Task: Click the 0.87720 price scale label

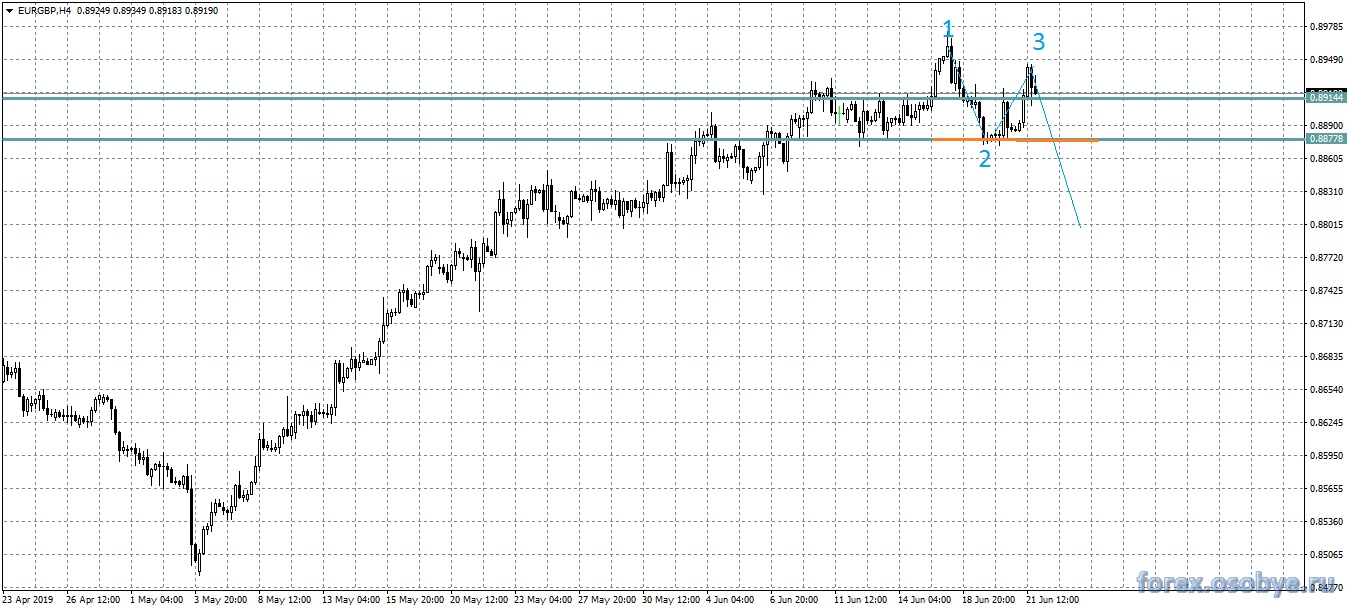Action: click(x=1327, y=258)
